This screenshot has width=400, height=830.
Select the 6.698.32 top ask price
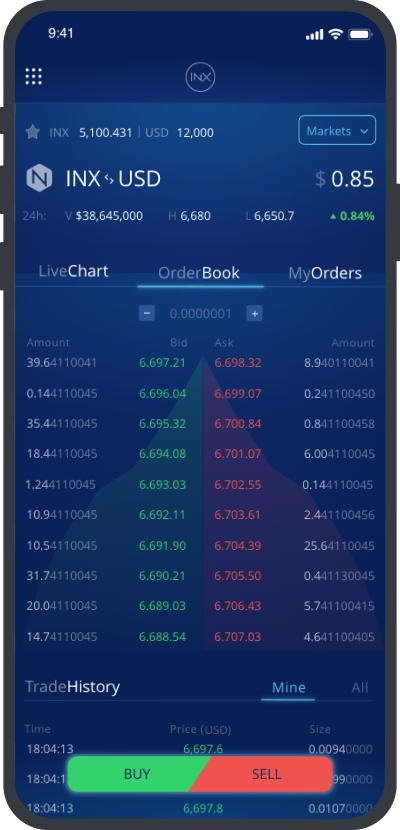[238, 363]
